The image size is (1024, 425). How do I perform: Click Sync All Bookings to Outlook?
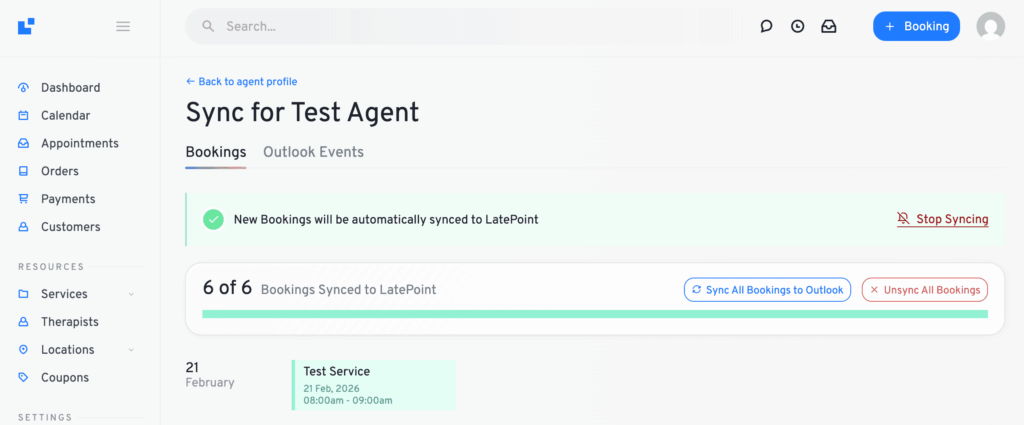[767, 290]
